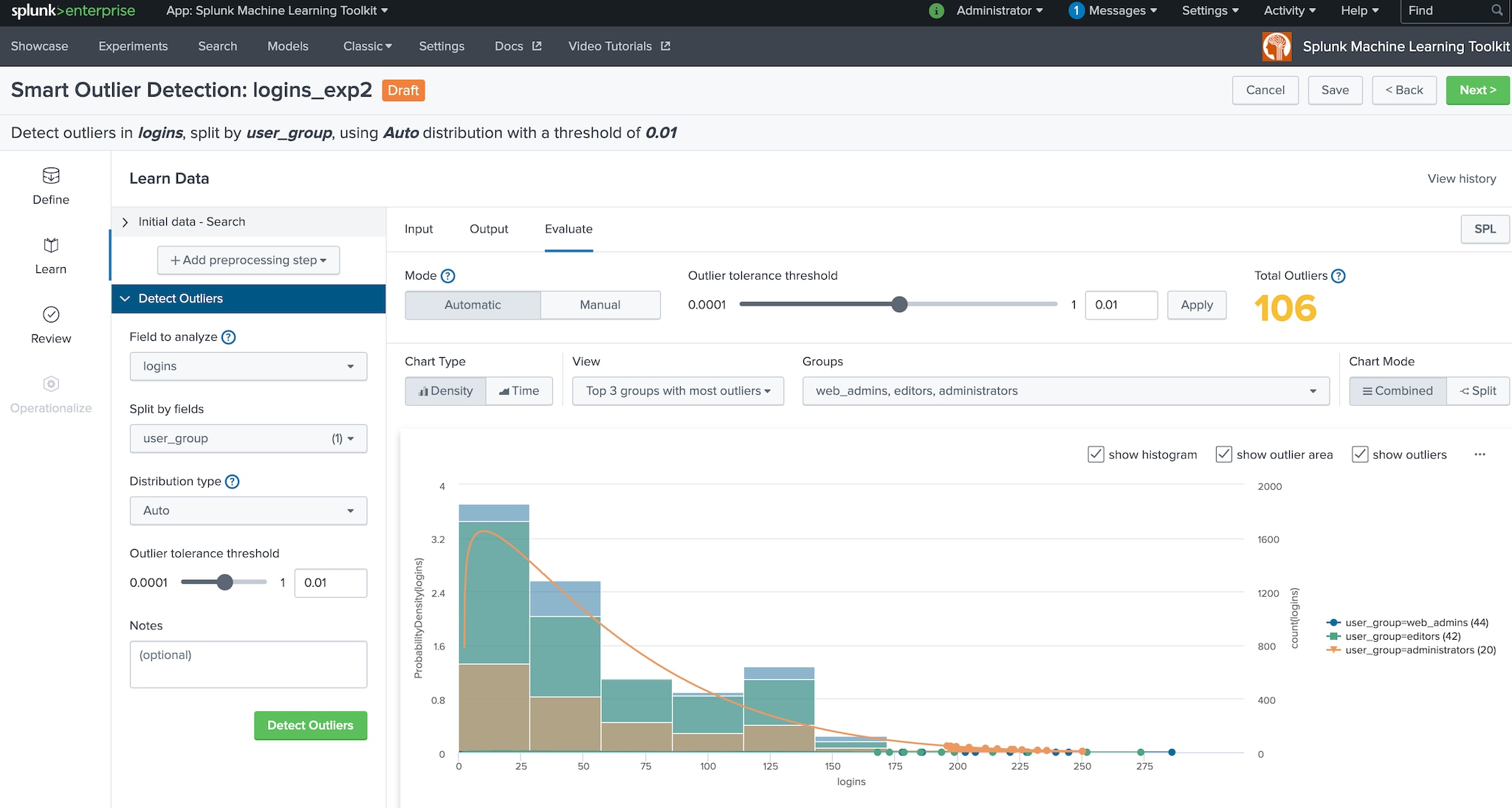Select Manual mode
Viewport: 1512px width, 808px height.
(x=600, y=305)
